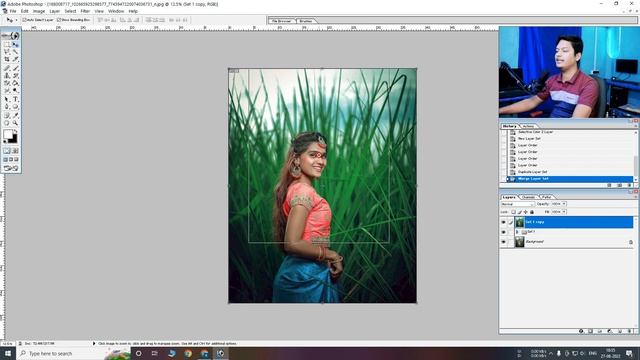The height and width of the screenshot is (360, 640).
Task: Select the Eyedropper tool
Action: (x=15, y=116)
